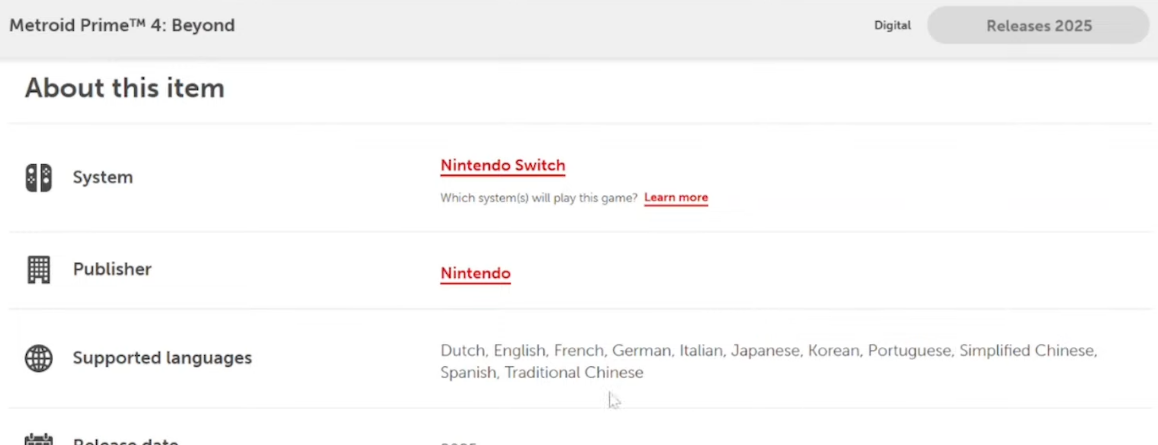This screenshot has height=445, width=1158.
Task: Click 'Japanese' in the supported languages list
Action: [765, 351]
